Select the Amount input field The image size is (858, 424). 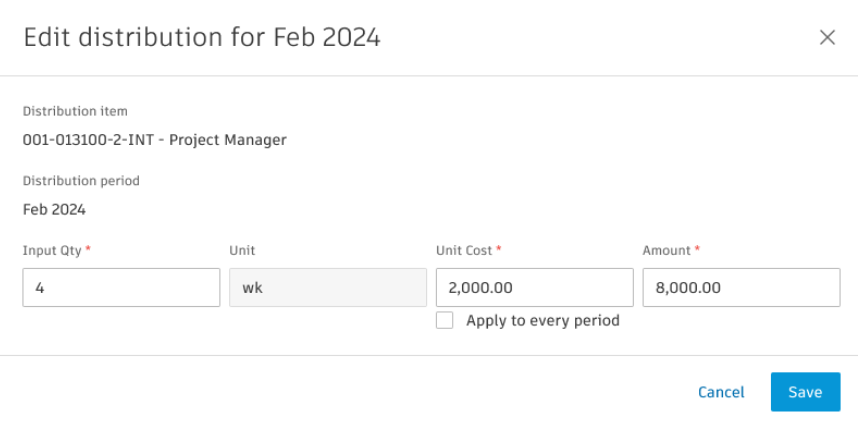point(740,287)
